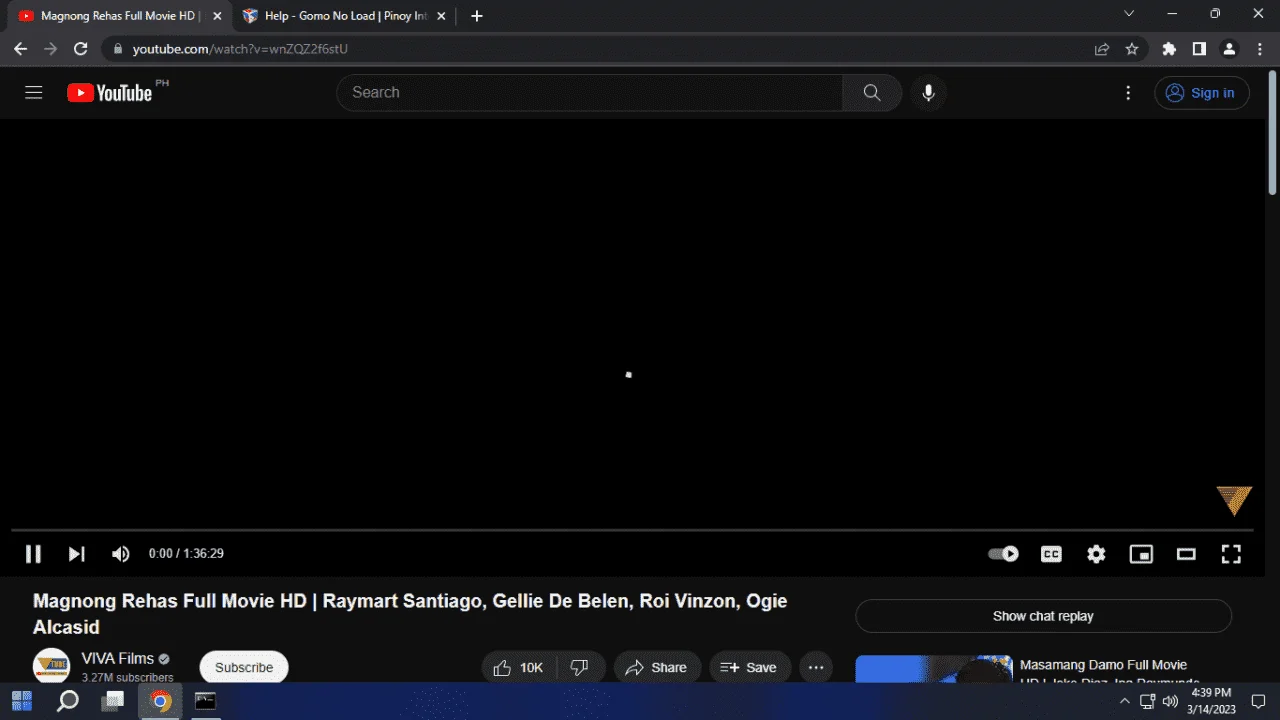Switch to miniplayer mode

(1141, 554)
